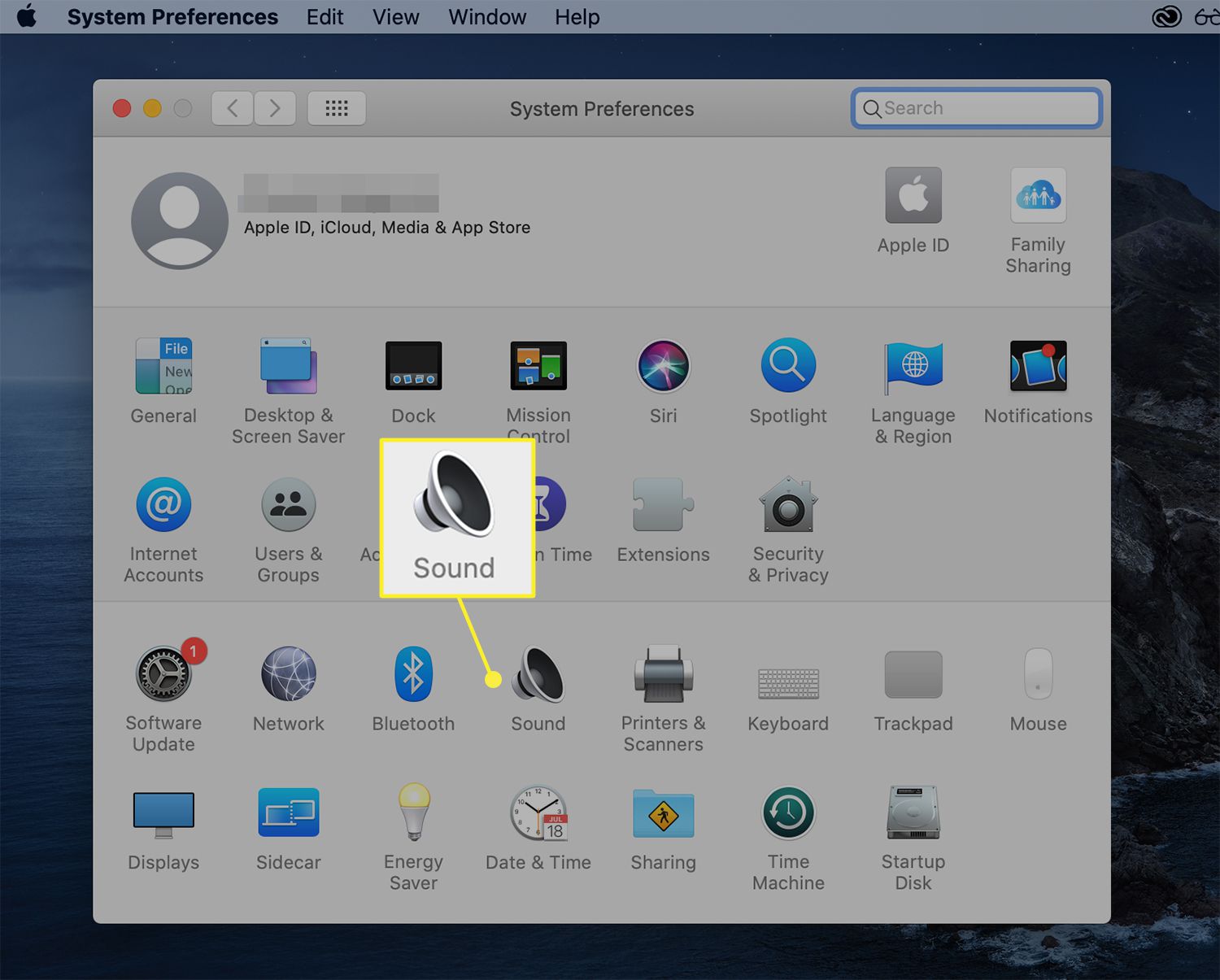Show all preferences with the grid button
Viewport: 1220px width, 980px height.
[337, 108]
